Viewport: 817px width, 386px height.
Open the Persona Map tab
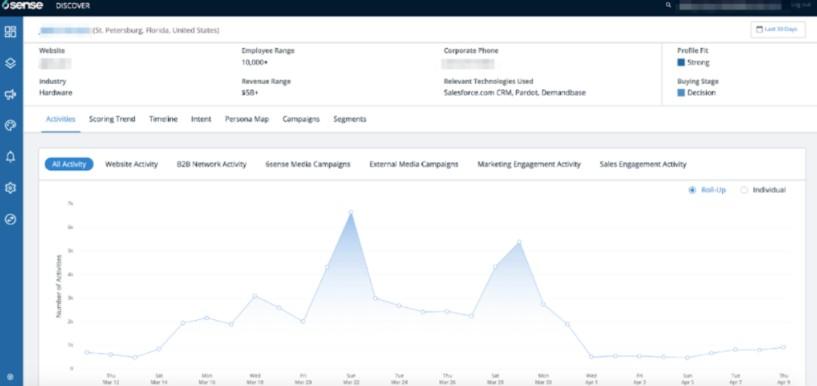coord(247,119)
